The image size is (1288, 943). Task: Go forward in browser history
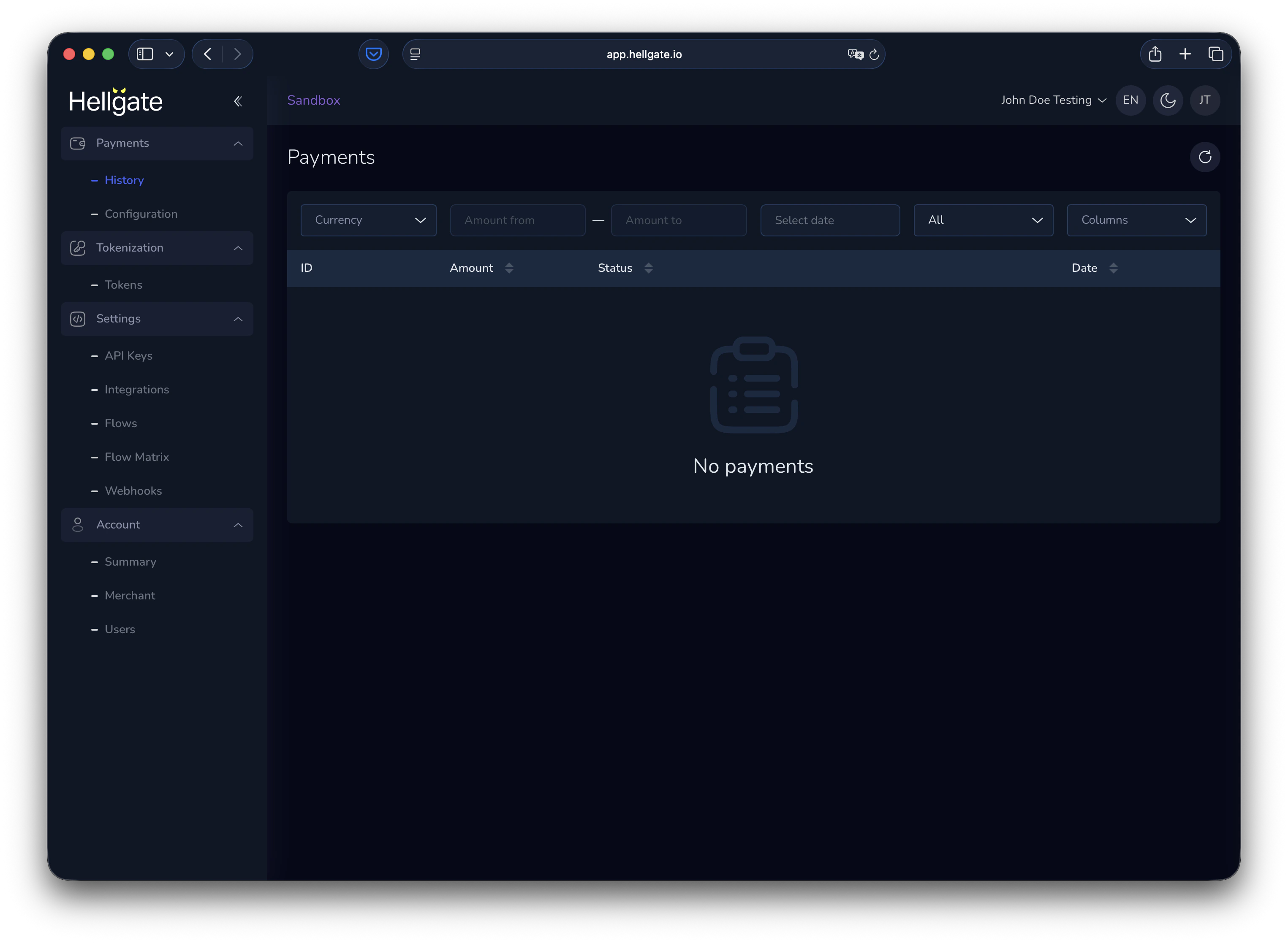click(237, 54)
